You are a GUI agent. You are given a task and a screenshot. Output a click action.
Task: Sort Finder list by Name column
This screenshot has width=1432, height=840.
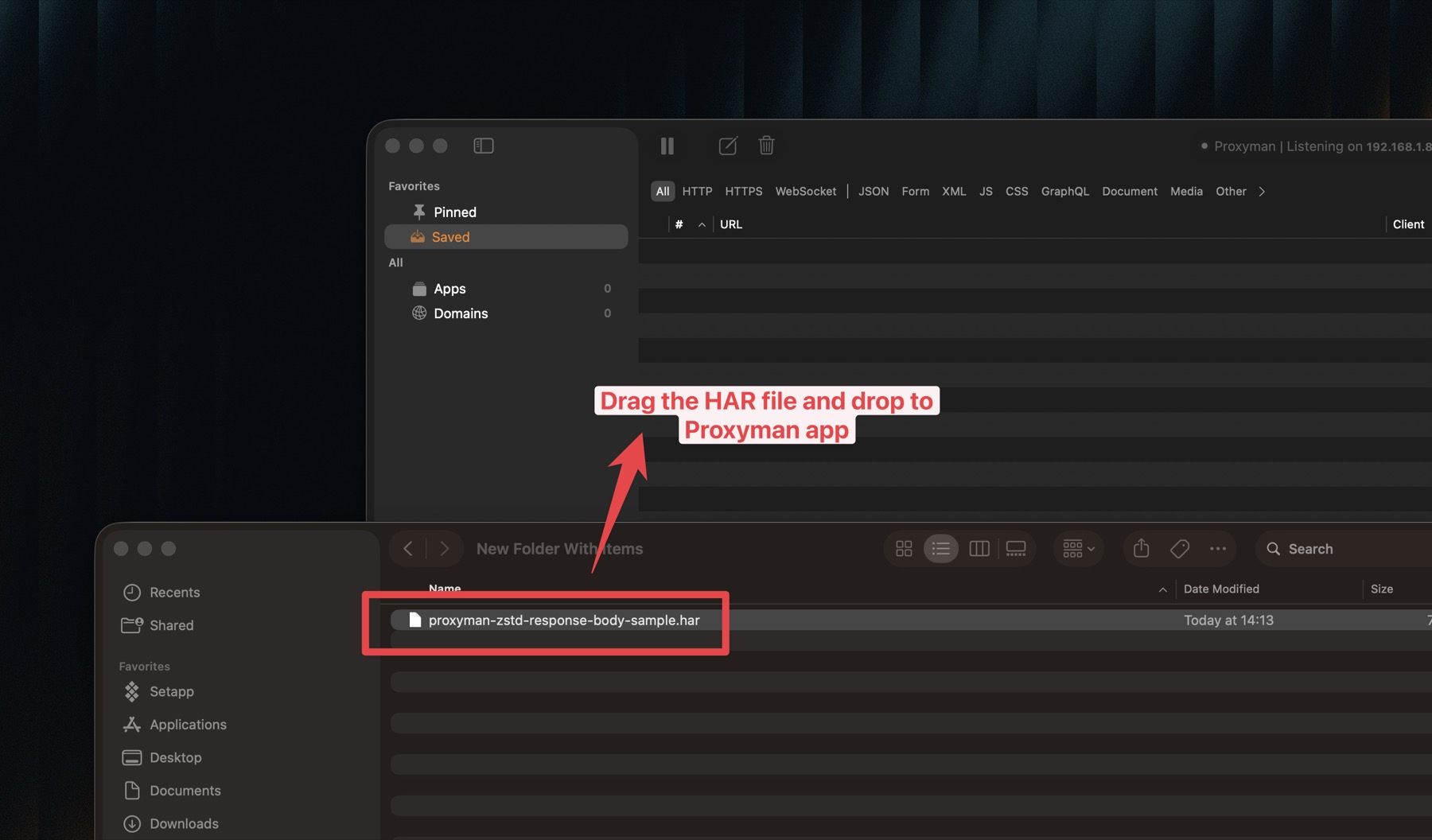click(445, 589)
